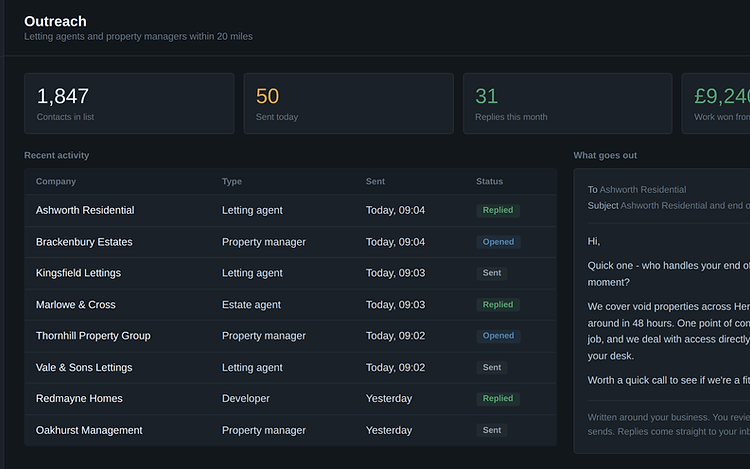This screenshot has width=750, height=469.
Task: Click the Replied badge for Redmayne Homes
Action: coord(498,398)
